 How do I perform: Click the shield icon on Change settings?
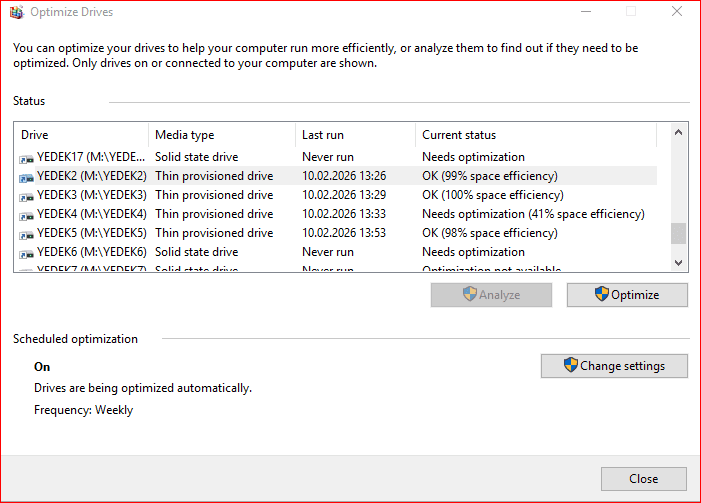[570, 365]
